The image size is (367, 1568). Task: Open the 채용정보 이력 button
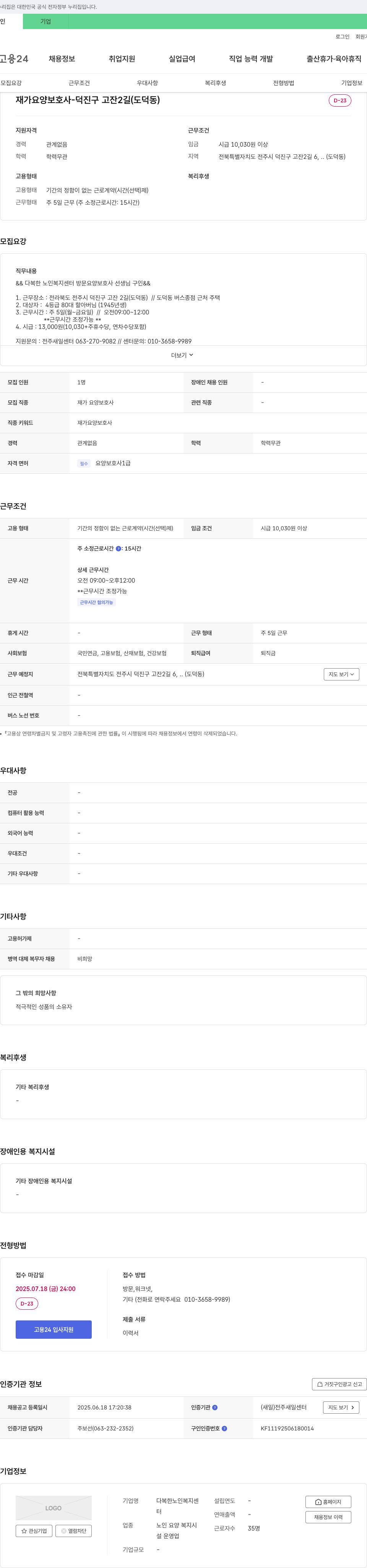point(328,1517)
